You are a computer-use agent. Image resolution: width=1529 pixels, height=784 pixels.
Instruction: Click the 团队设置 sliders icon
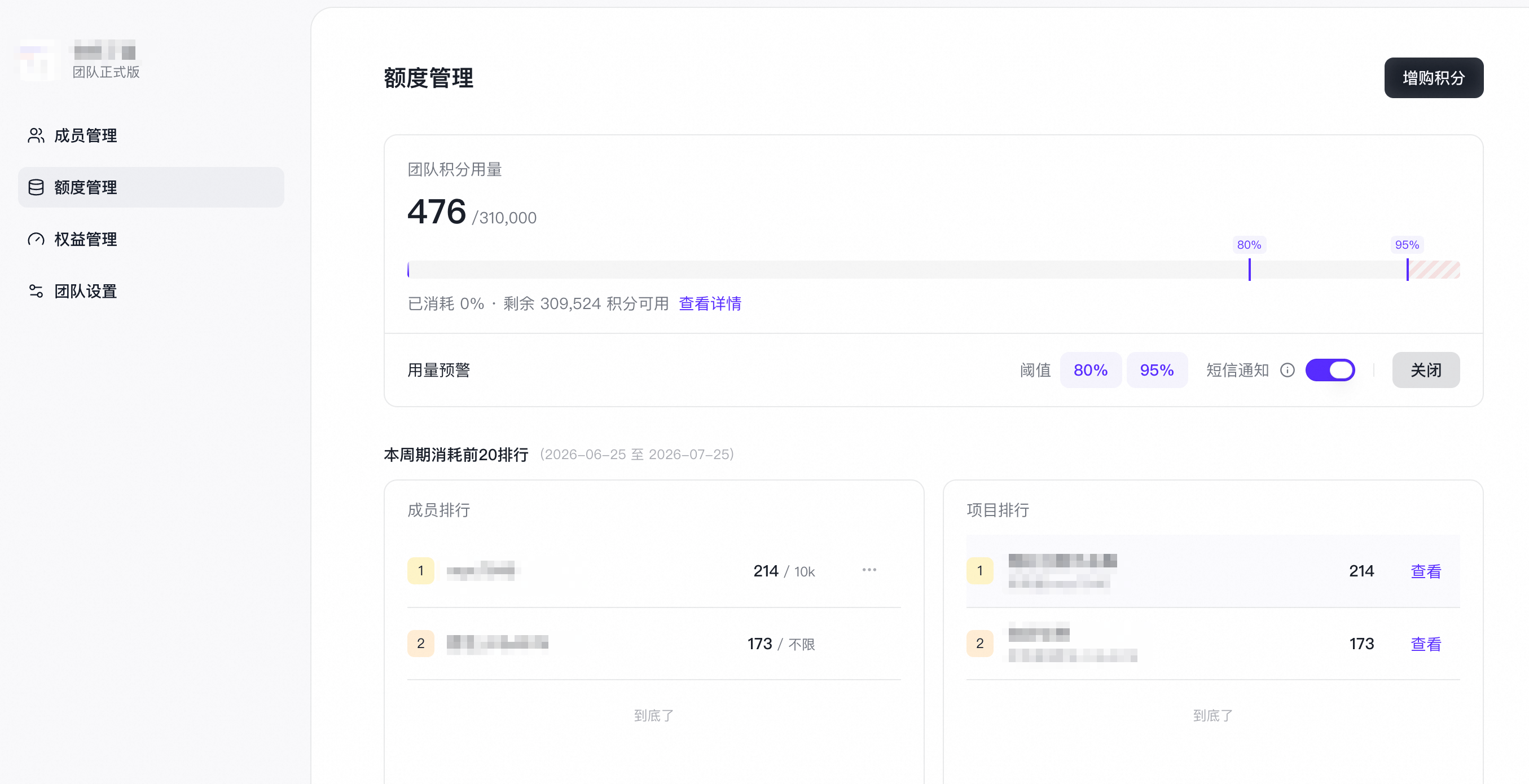[x=36, y=291]
